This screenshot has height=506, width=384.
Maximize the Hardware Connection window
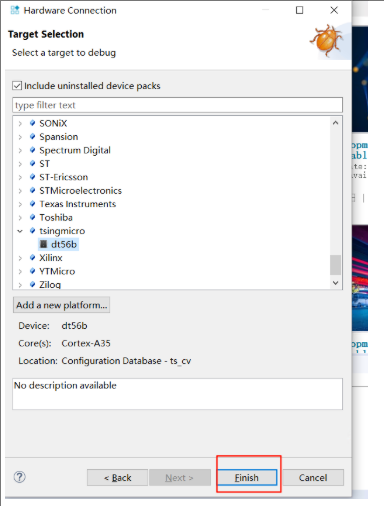[299, 10]
